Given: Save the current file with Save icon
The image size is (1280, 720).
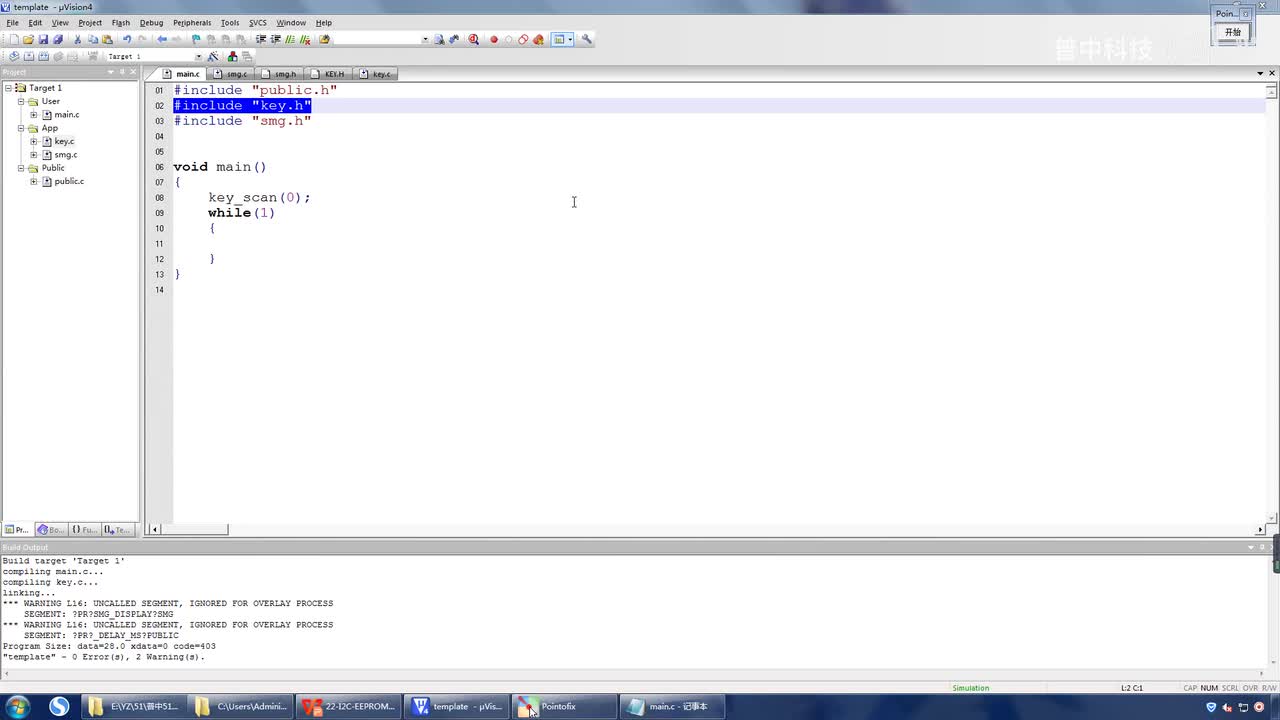Looking at the screenshot, I should [x=43, y=40].
